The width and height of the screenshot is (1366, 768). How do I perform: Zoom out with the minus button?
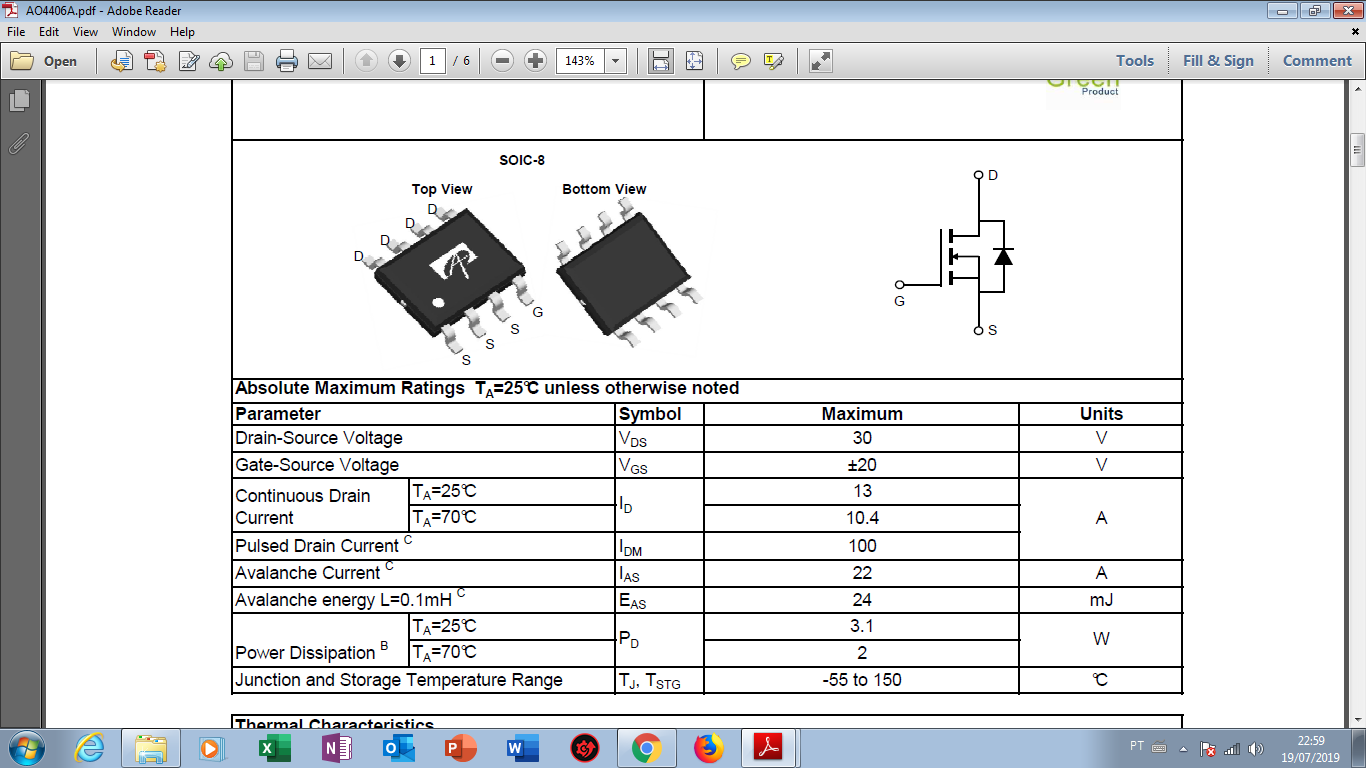point(503,61)
